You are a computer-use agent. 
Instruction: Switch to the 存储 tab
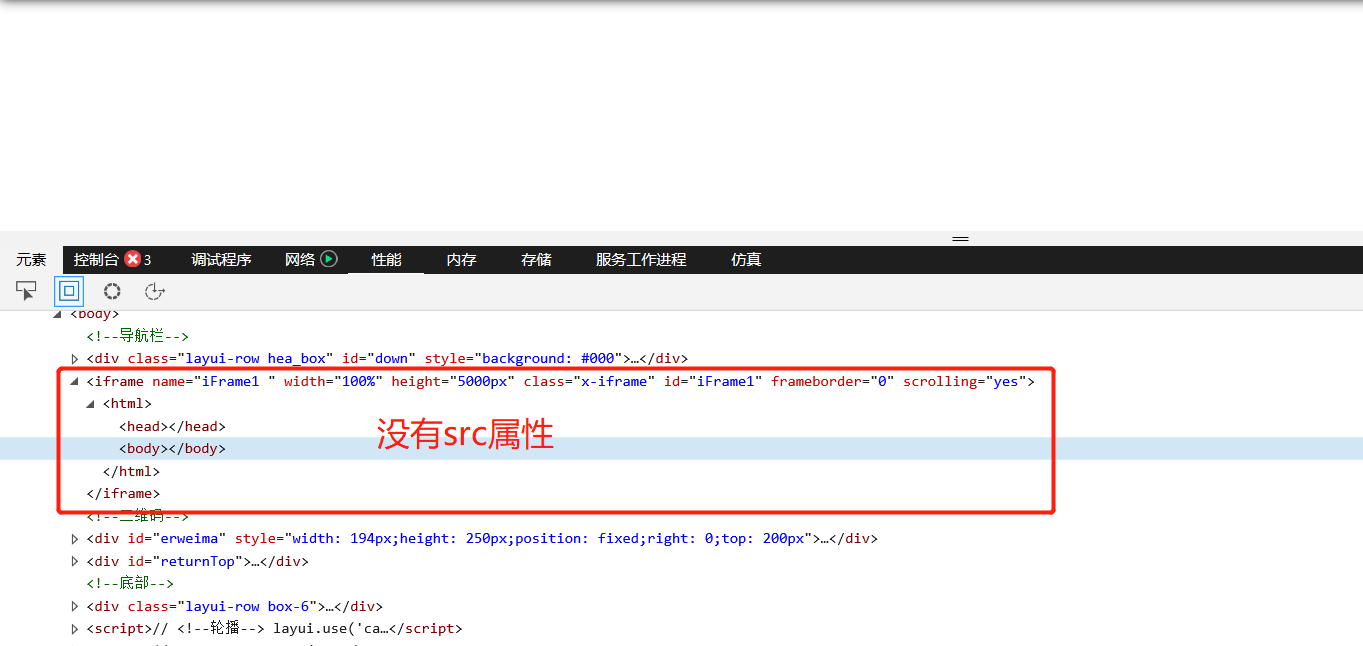tap(536, 259)
